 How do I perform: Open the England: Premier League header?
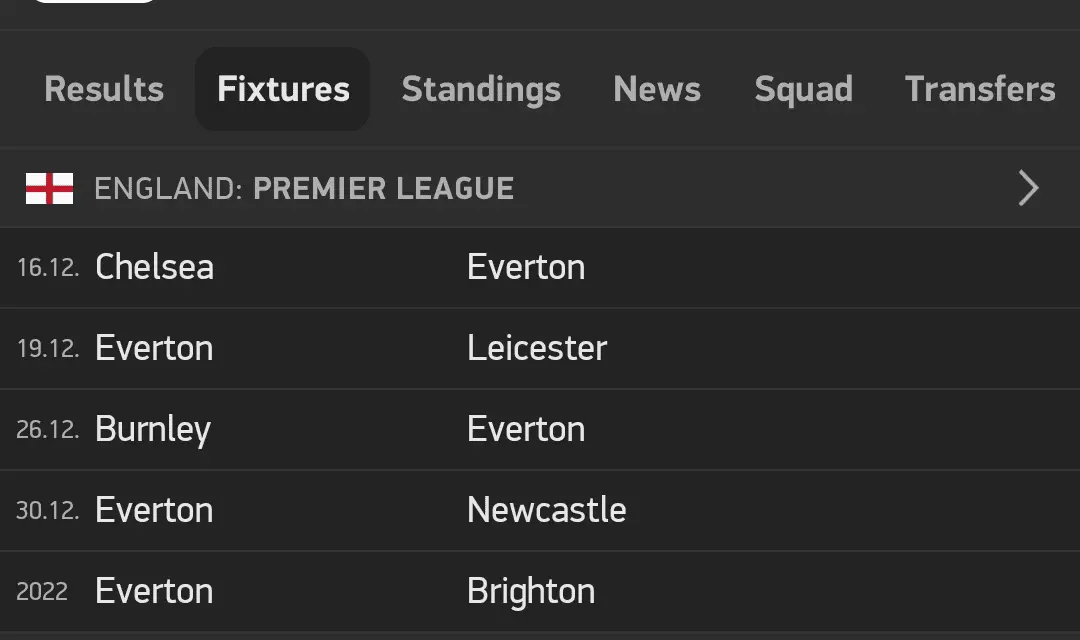[304, 188]
